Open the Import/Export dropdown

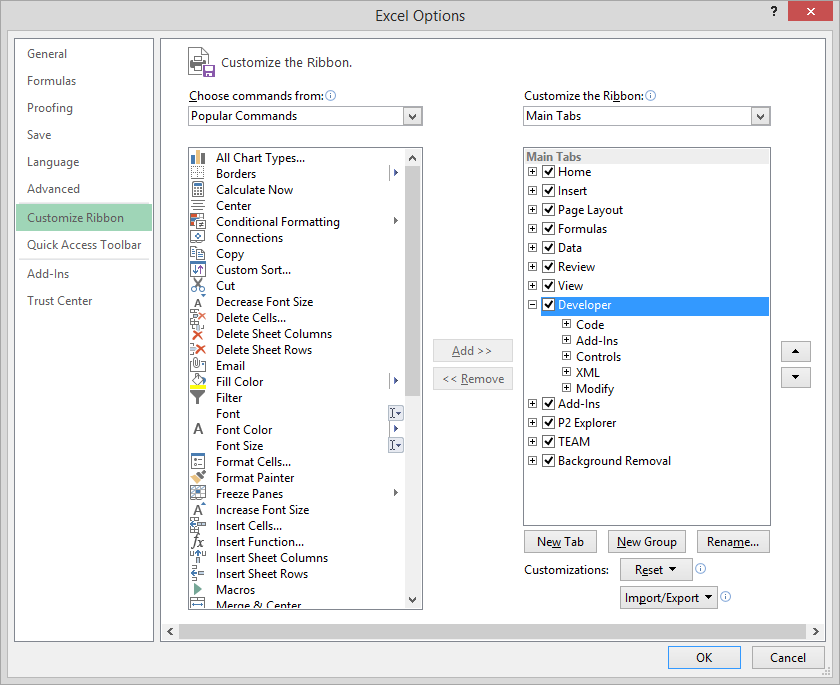[x=669, y=598]
